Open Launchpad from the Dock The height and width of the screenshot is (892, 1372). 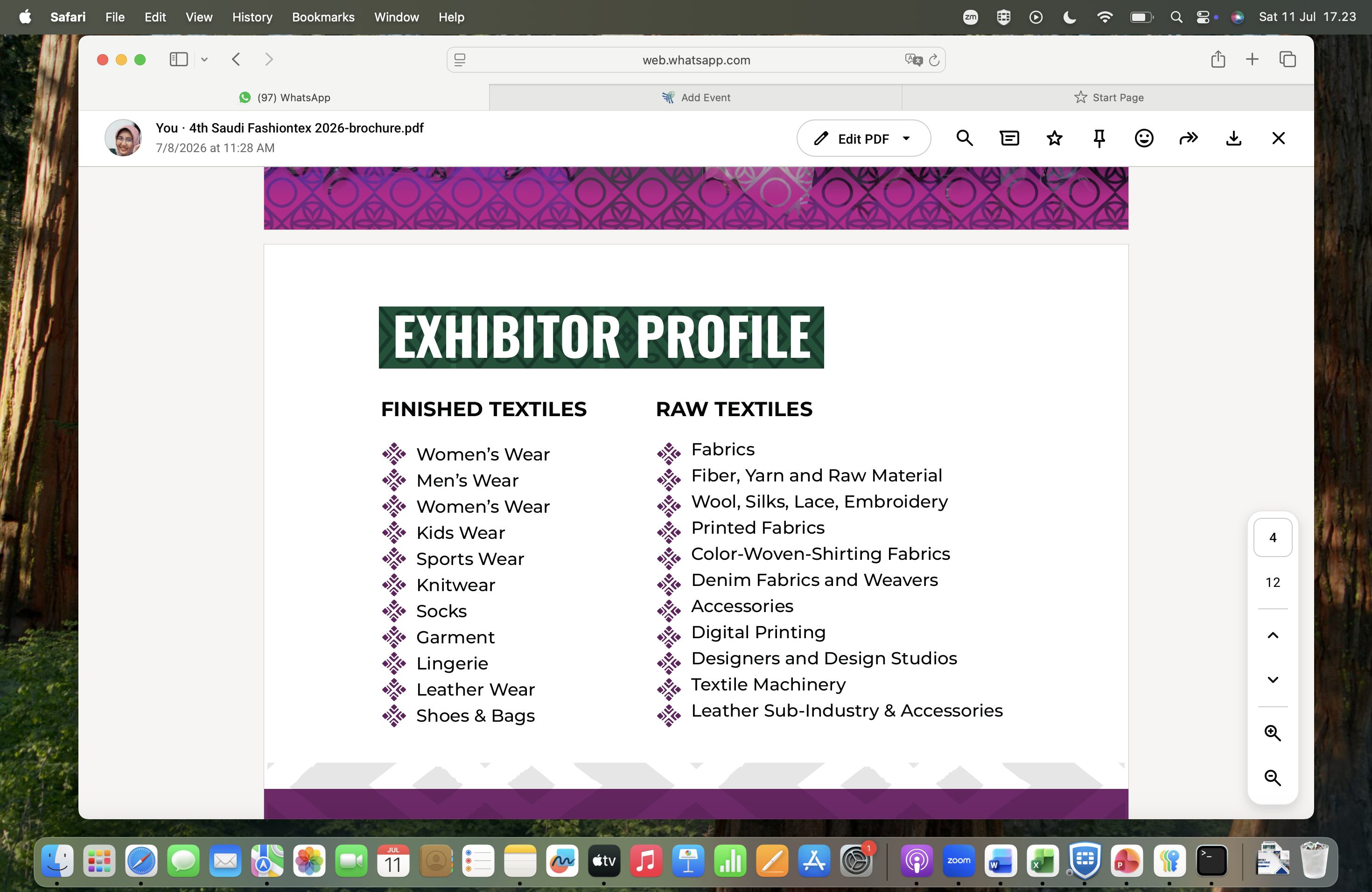[99, 861]
